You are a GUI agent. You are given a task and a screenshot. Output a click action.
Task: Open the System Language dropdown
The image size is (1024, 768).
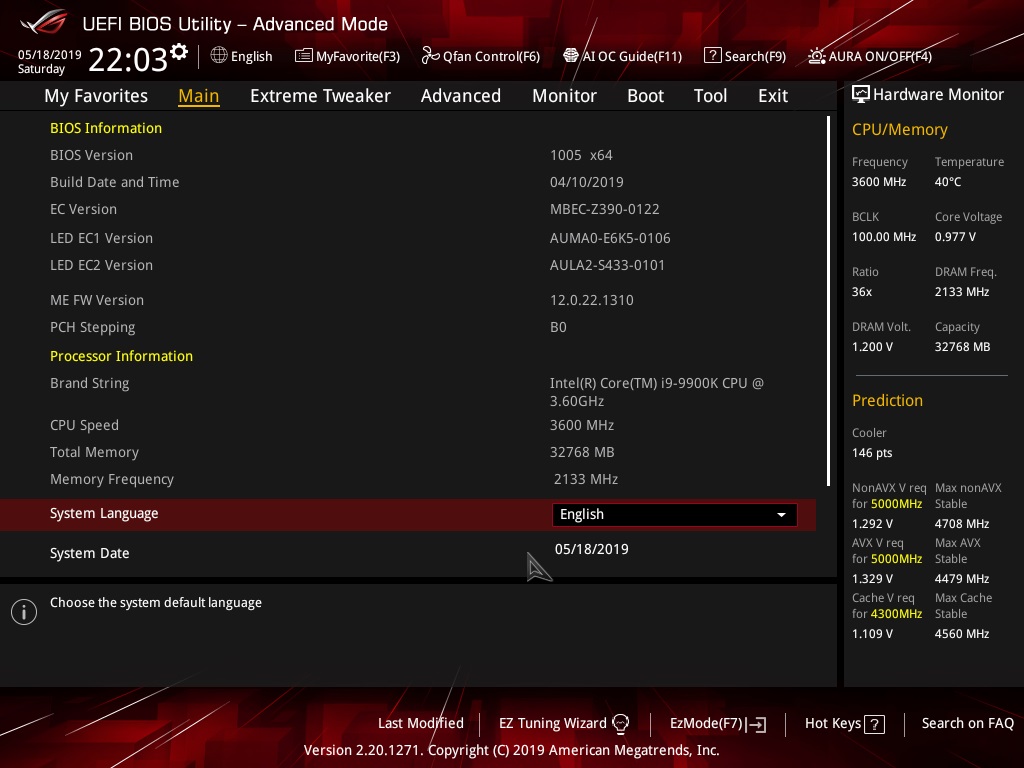(675, 515)
